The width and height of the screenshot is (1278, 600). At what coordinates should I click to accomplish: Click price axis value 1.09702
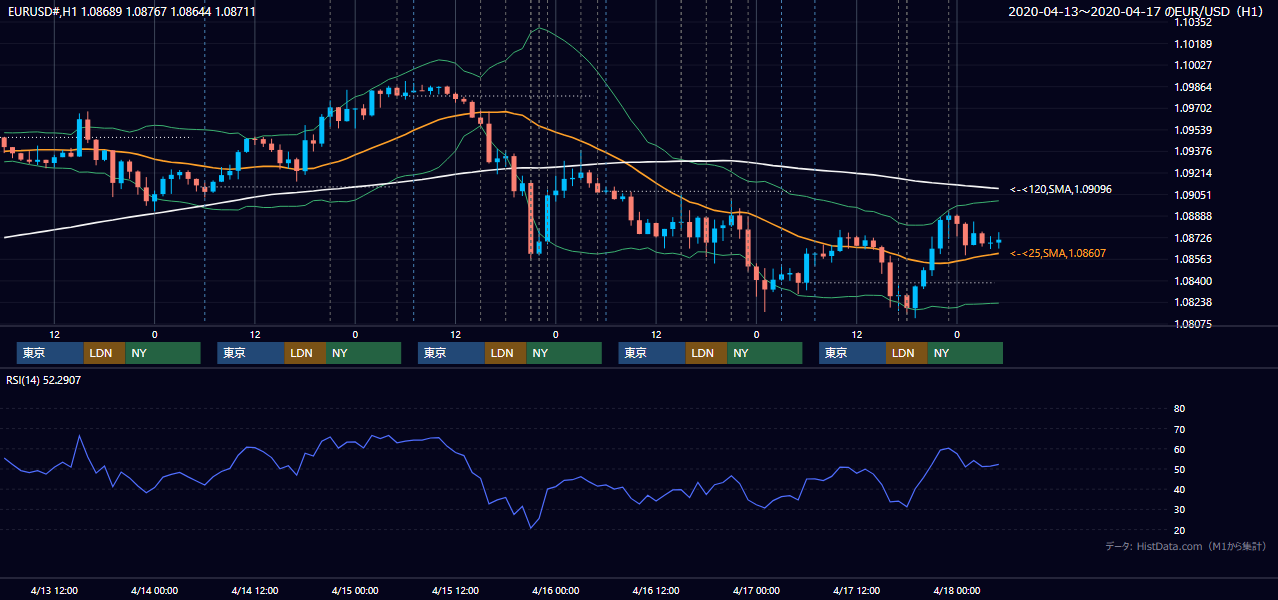click(x=1193, y=108)
